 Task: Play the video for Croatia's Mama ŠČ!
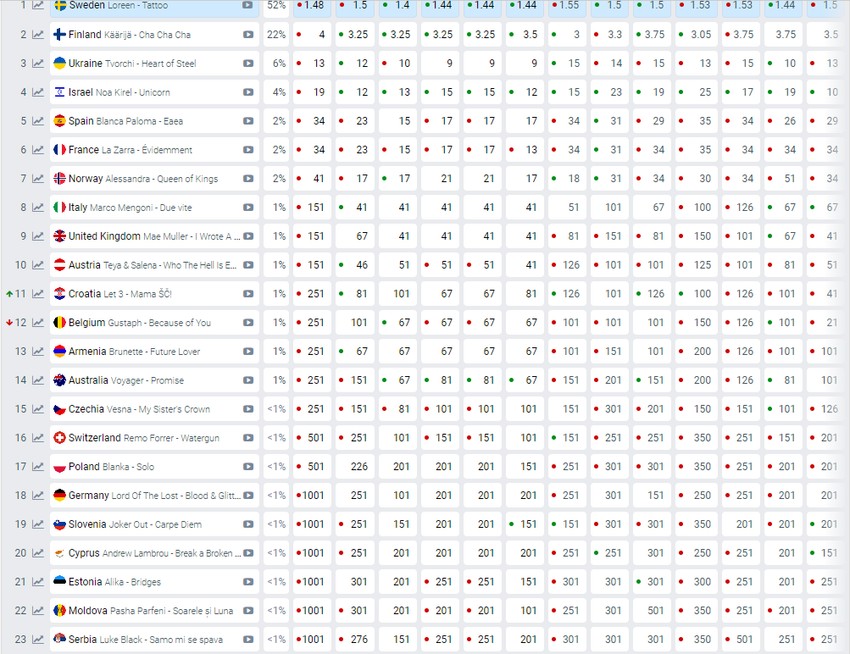tap(248, 294)
